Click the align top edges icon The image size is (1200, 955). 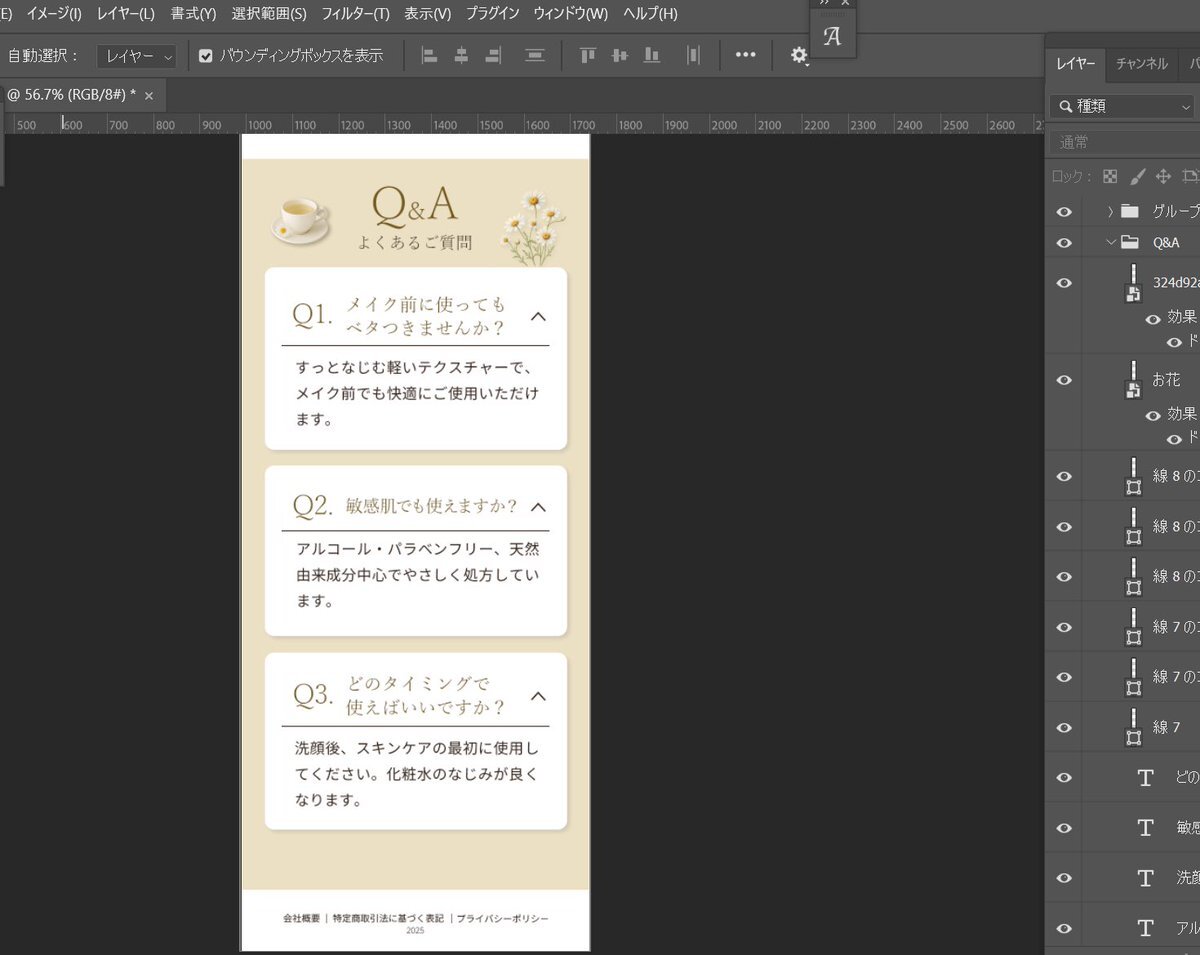tap(588, 56)
